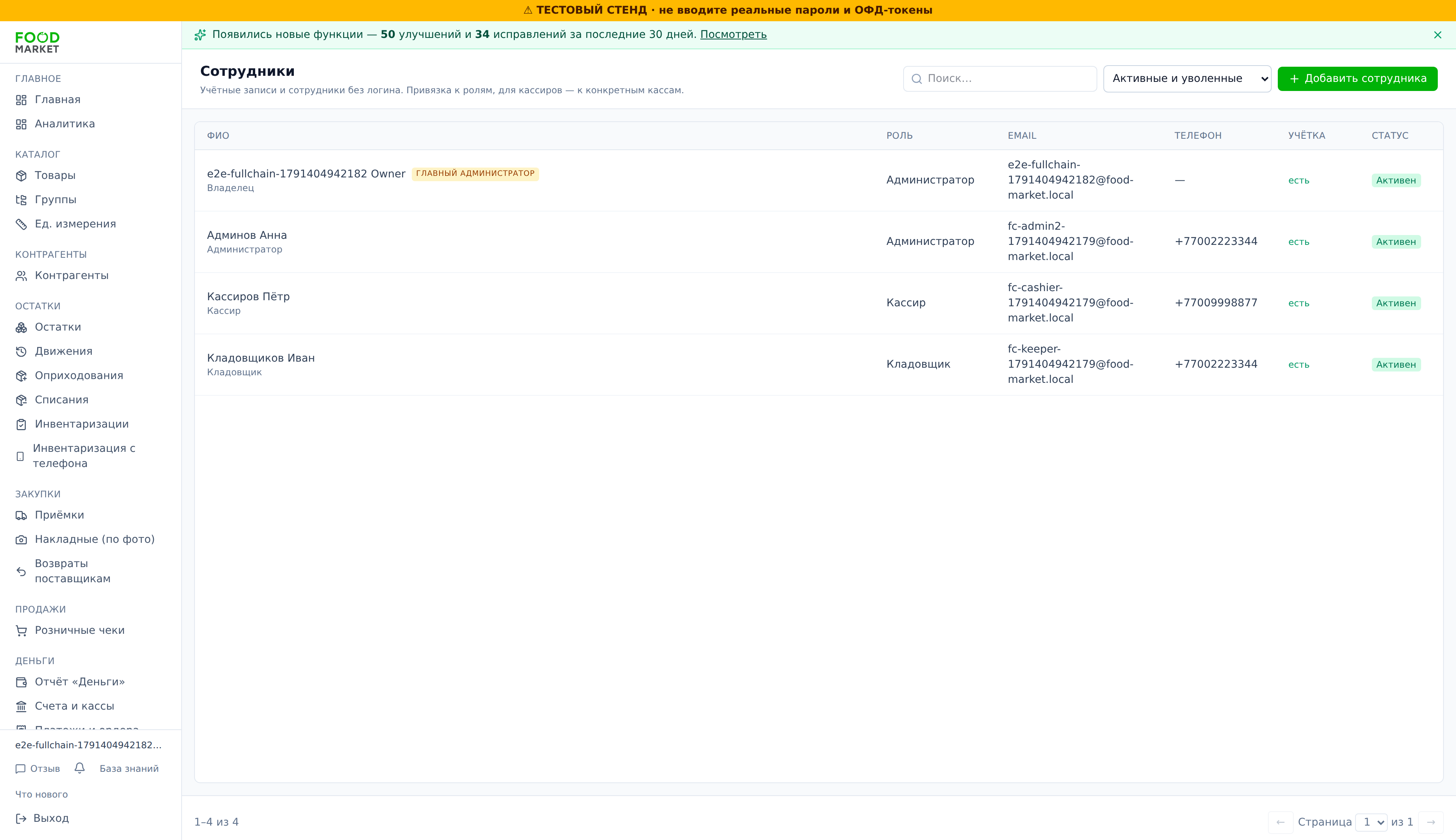
Task: Follow the Посмотреть link in banner
Action: click(x=733, y=34)
